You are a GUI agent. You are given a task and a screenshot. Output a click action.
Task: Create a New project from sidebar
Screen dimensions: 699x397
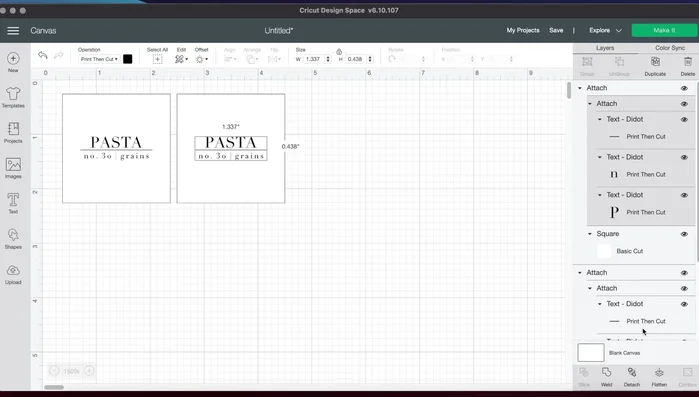(x=13, y=62)
